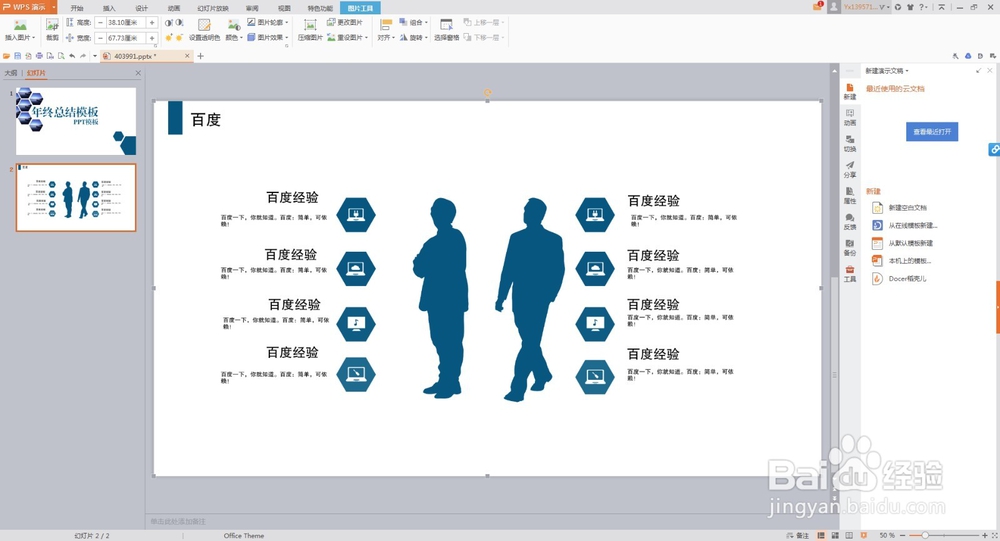The image size is (1000, 541).
Task: Click the Compress Picture (压缩图片) icon
Action: 310,26
